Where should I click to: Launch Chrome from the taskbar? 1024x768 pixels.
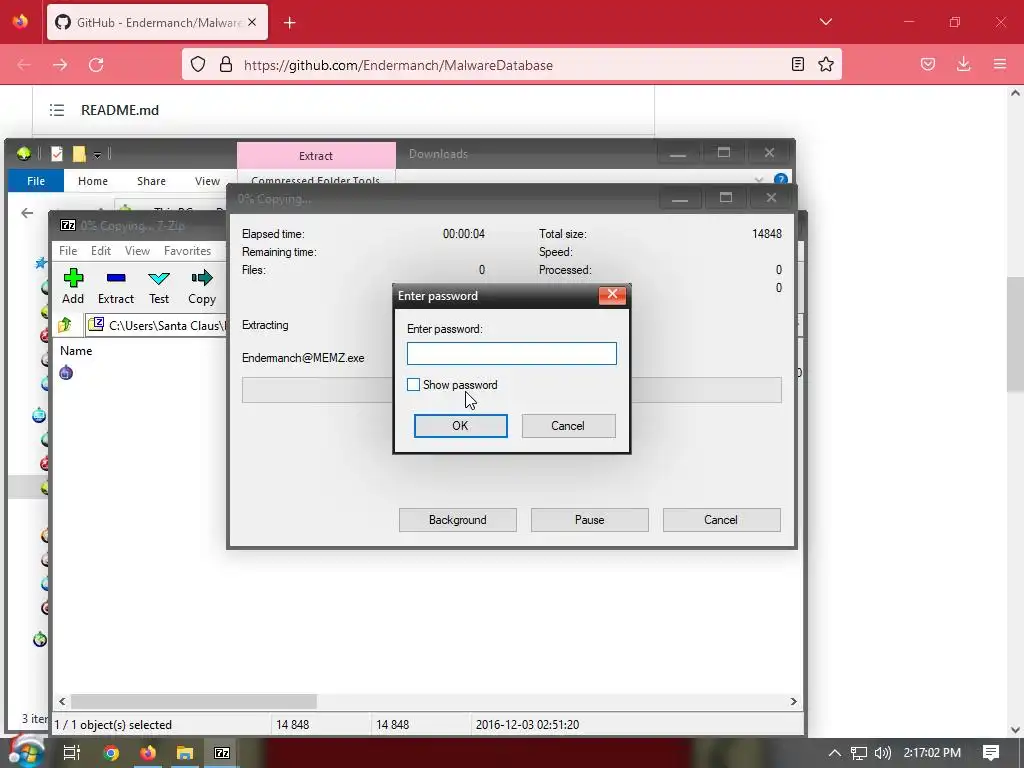tap(111, 753)
